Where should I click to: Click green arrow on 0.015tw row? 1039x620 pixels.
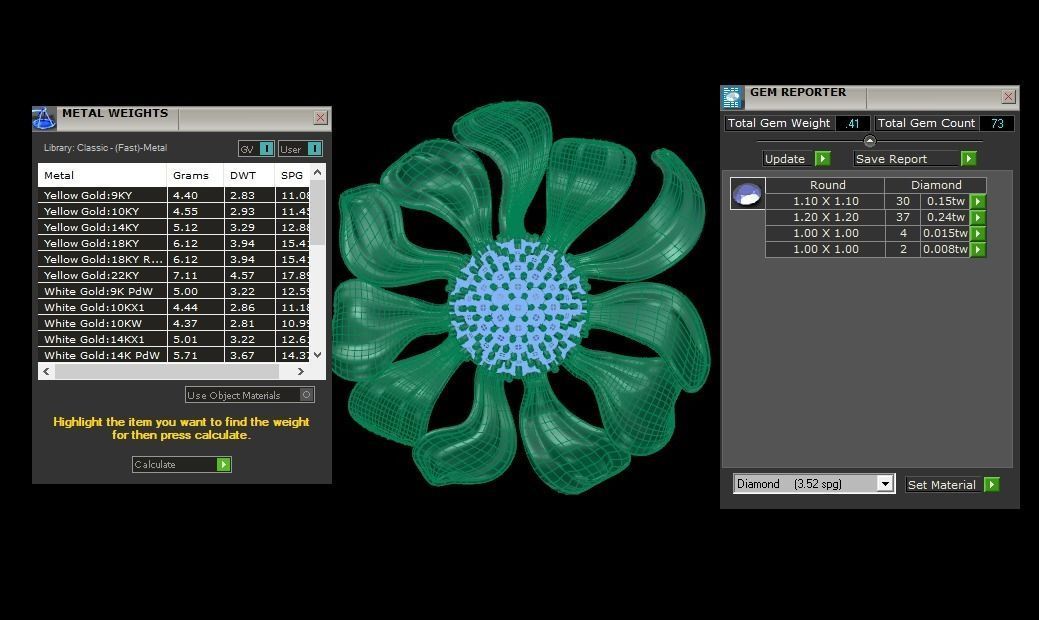click(x=978, y=233)
